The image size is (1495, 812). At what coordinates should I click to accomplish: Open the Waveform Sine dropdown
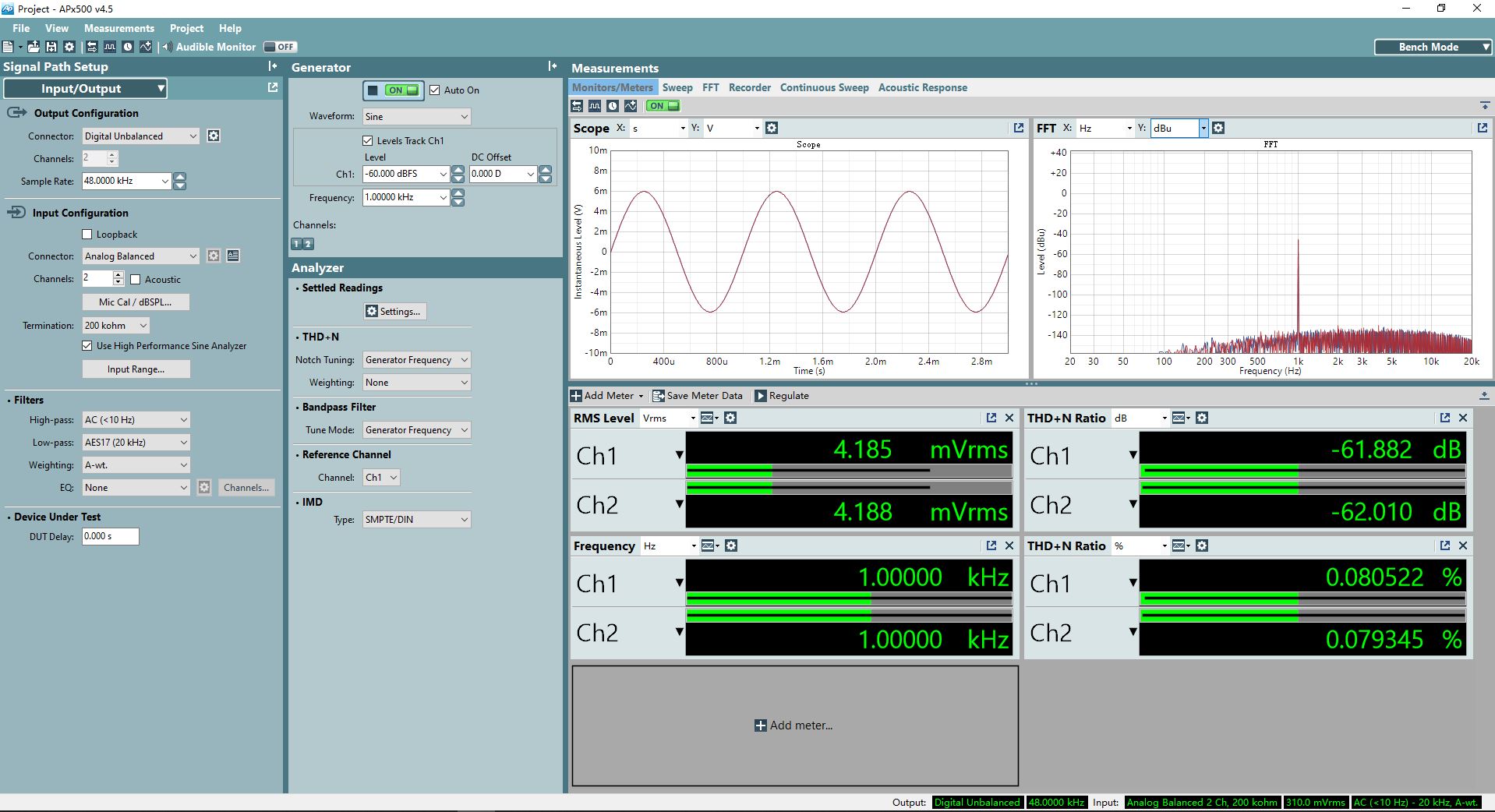click(417, 117)
